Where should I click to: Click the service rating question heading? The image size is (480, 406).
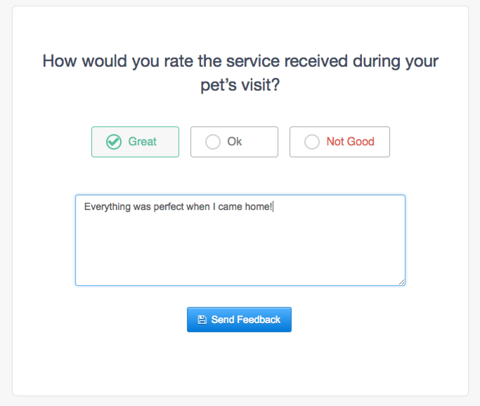coord(240,73)
